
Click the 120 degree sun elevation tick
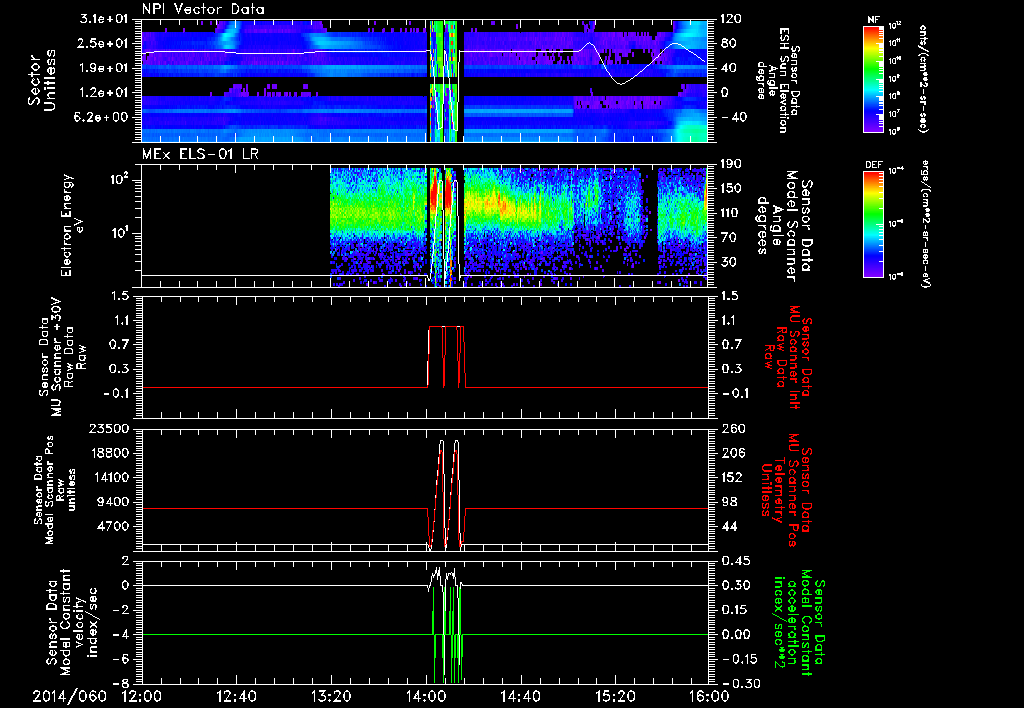click(731, 19)
